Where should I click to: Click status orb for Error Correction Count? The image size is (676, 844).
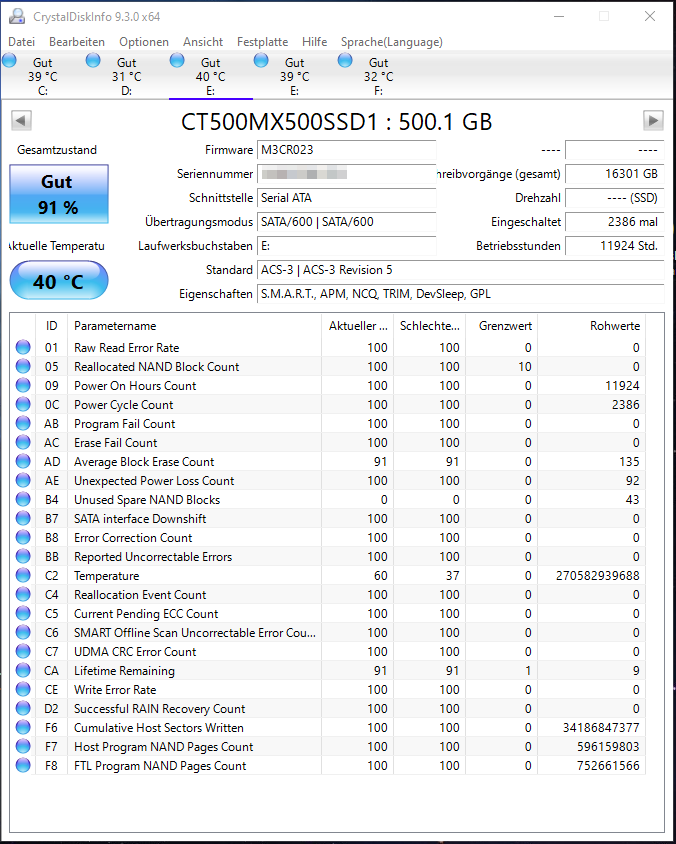coord(23,537)
